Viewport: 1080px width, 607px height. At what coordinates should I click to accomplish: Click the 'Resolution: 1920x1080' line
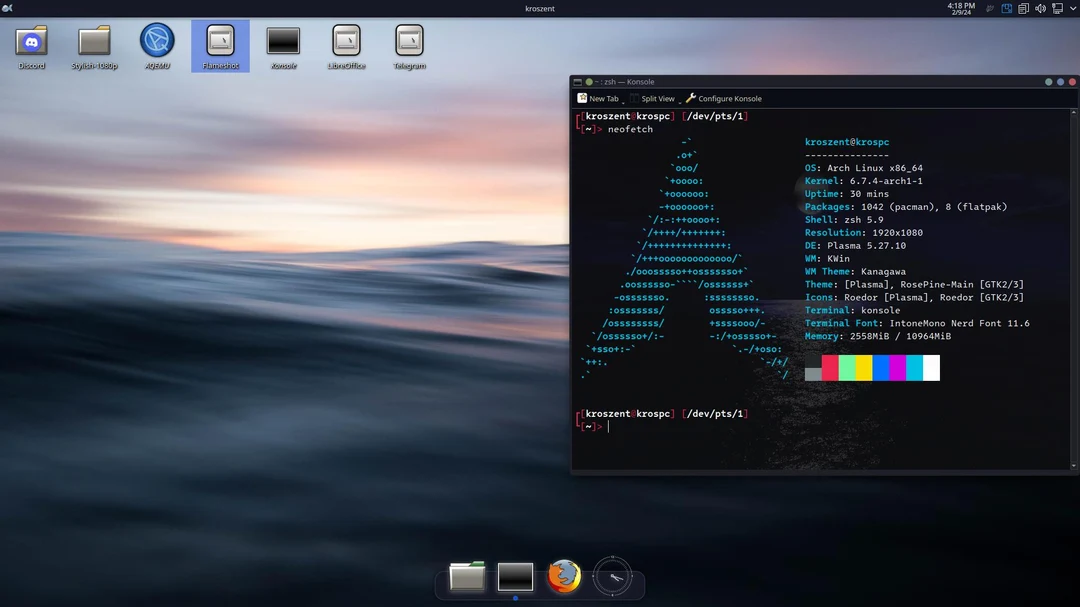point(864,233)
